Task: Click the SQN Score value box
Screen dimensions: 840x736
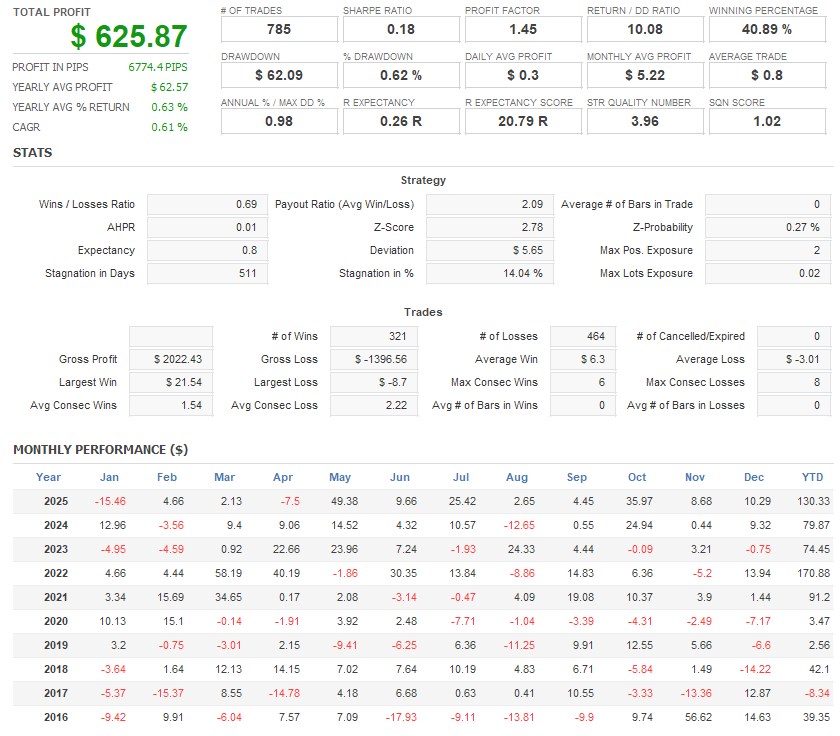Action: pos(766,121)
